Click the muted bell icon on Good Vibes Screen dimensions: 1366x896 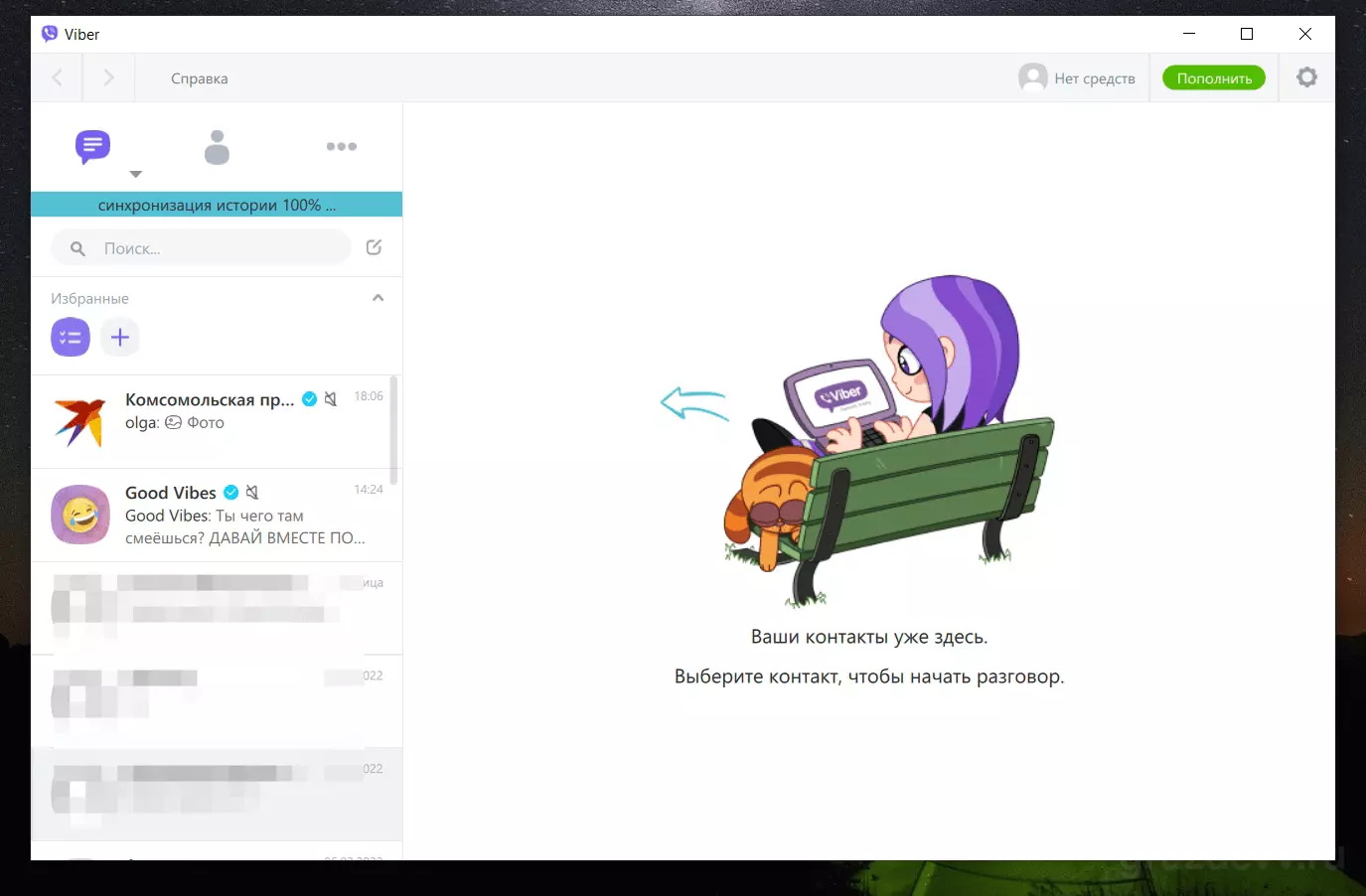tap(252, 493)
